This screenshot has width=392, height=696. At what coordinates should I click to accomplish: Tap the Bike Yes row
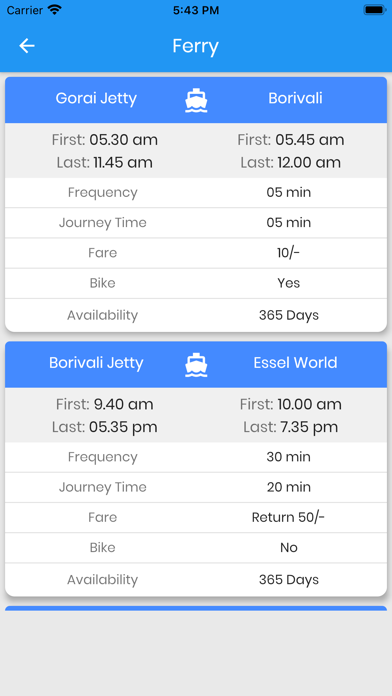coord(196,283)
